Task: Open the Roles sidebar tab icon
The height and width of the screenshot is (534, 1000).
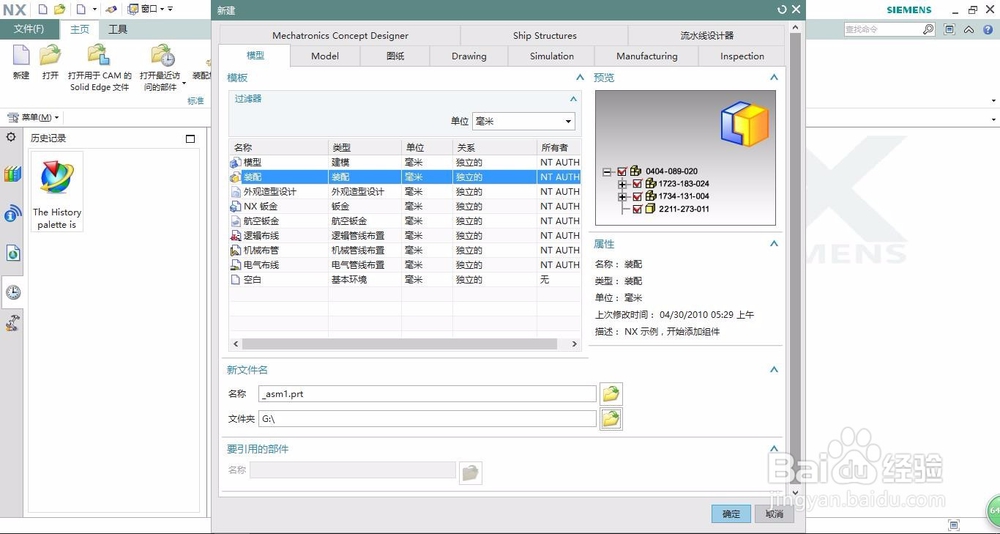Action: click(x=12, y=323)
